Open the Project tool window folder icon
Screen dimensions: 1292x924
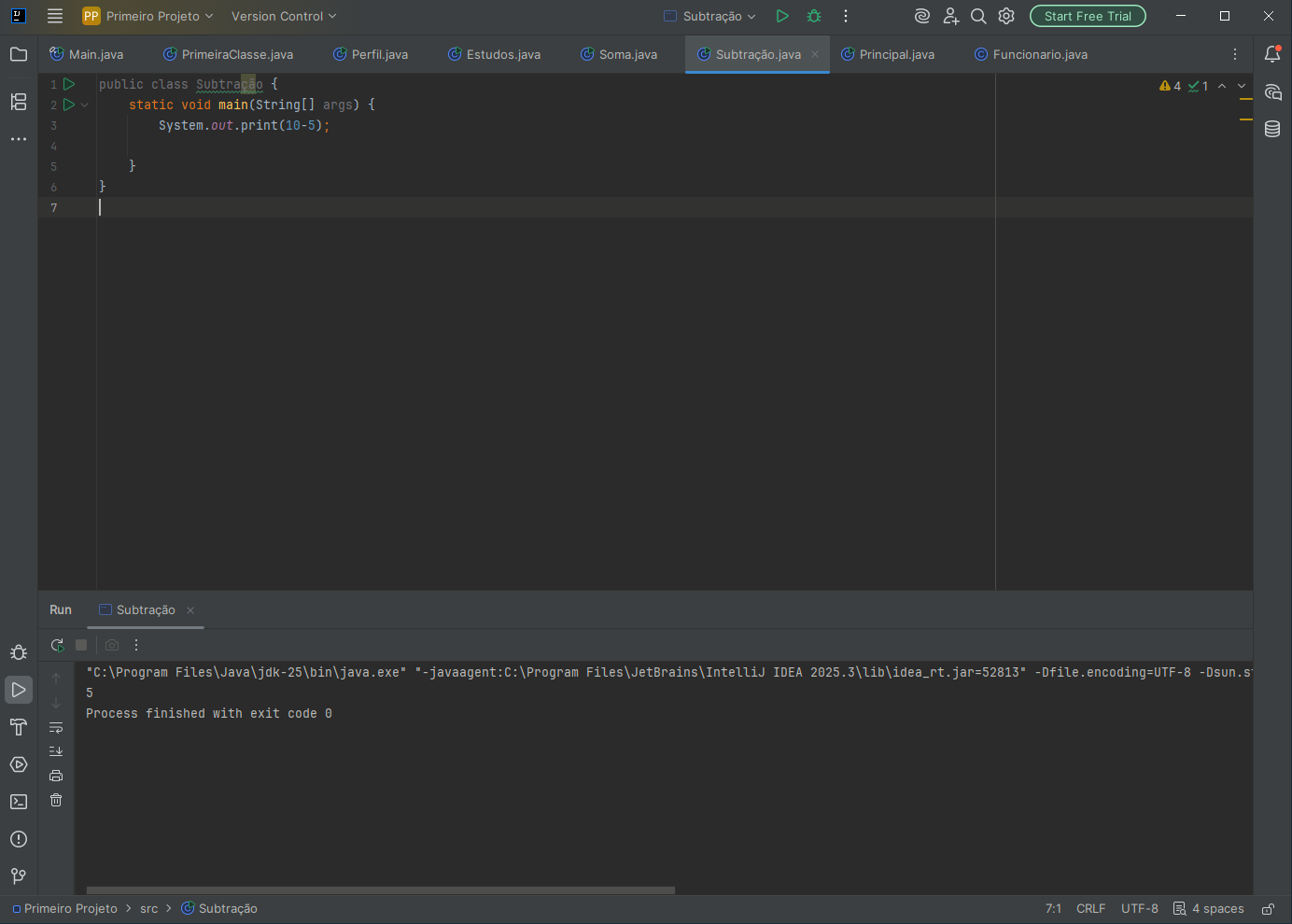click(x=19, y=54)
